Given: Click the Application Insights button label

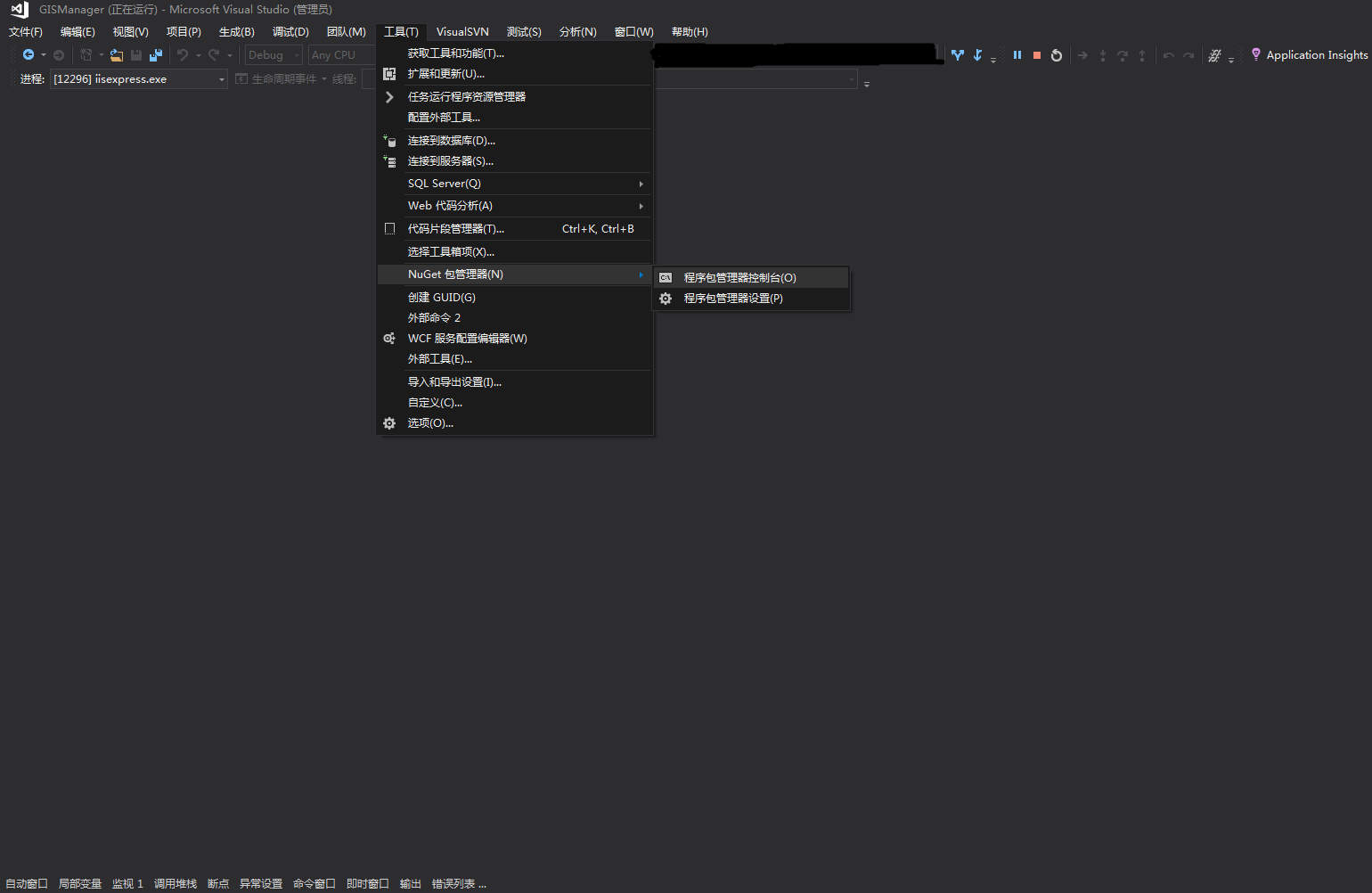Looking at the screenshot, I should 1317,55.
